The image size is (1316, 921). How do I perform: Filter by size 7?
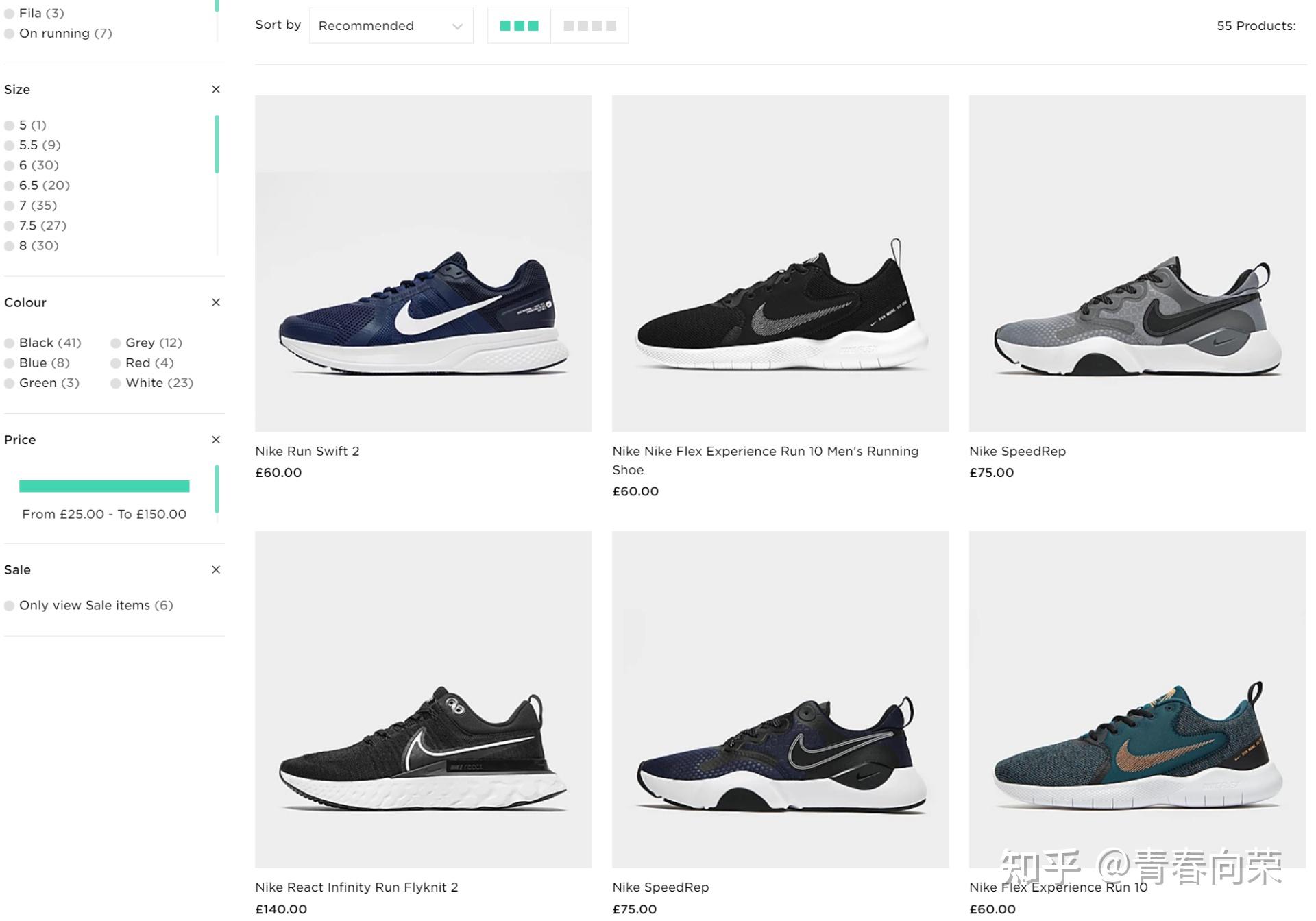(31, 205)
